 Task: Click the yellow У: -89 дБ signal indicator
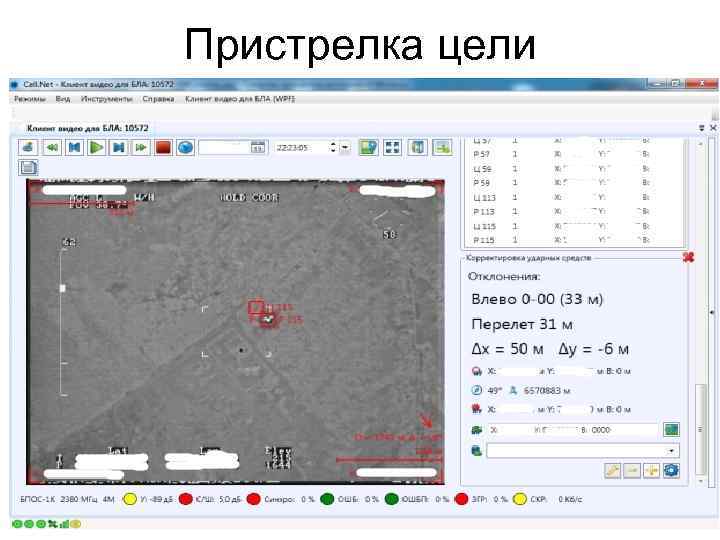tap(130, 499)
